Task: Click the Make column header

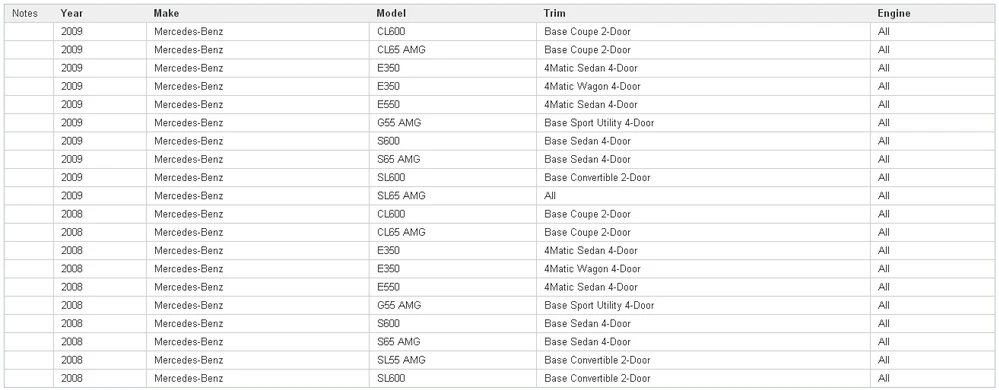Action: click(258, 13)
